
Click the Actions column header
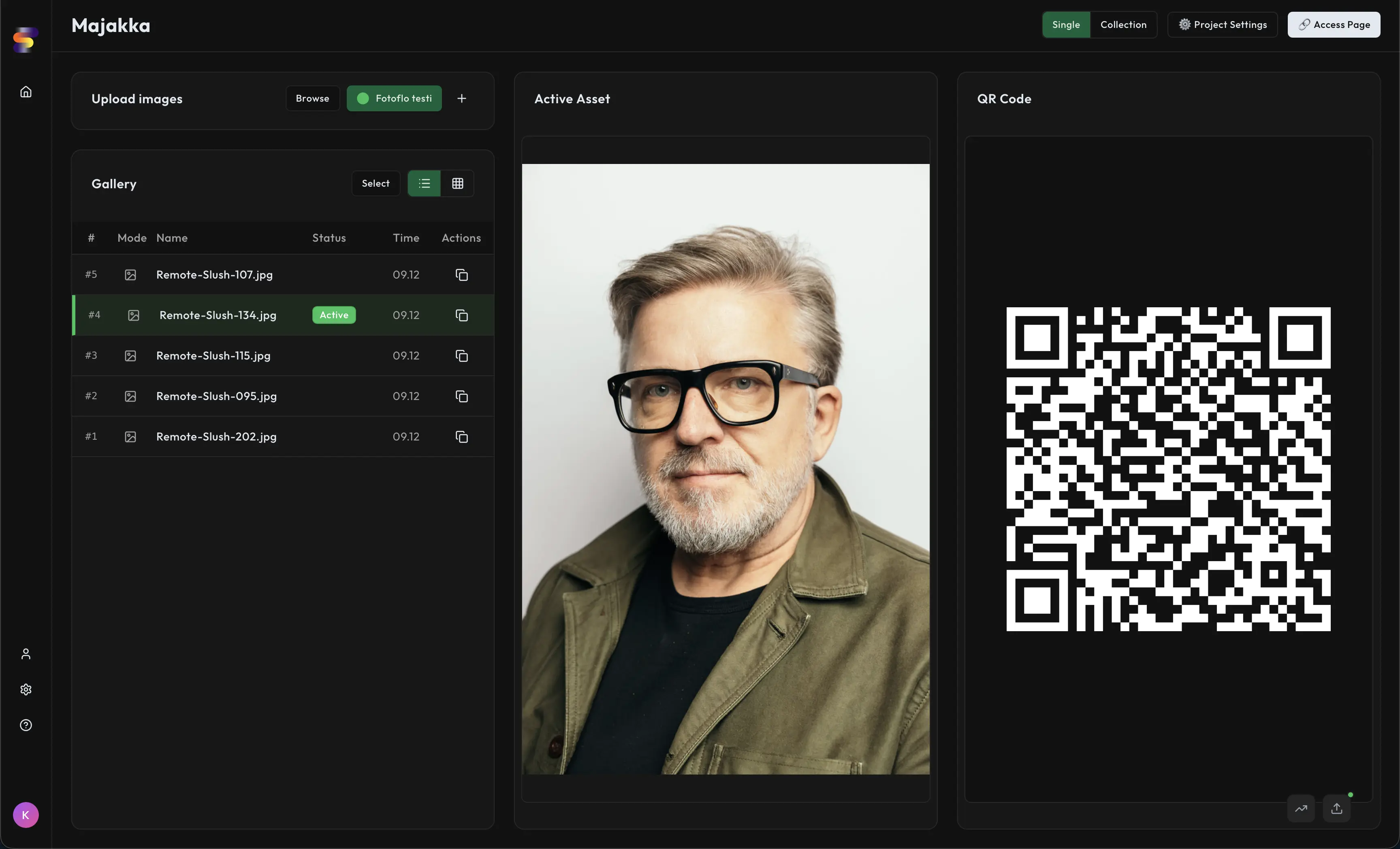(x=461, y=238)
